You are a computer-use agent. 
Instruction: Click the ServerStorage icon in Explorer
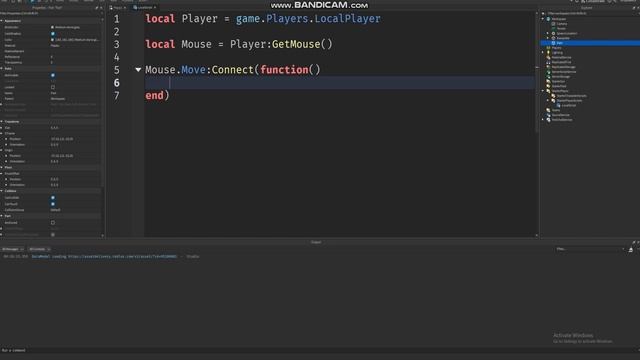click(x=549, y=76)
